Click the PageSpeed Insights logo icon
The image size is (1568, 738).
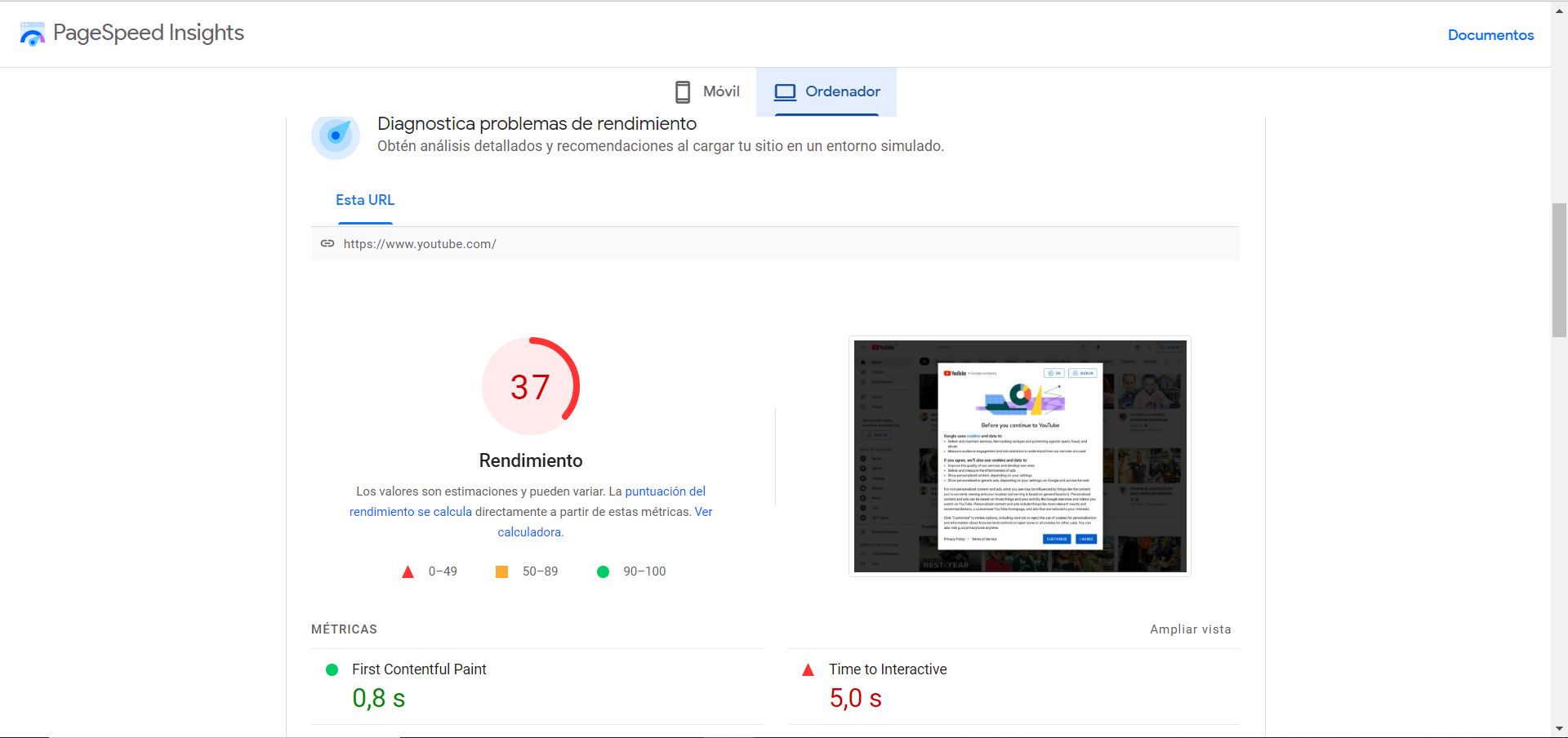pyautogui.click(x=33, y=33)
